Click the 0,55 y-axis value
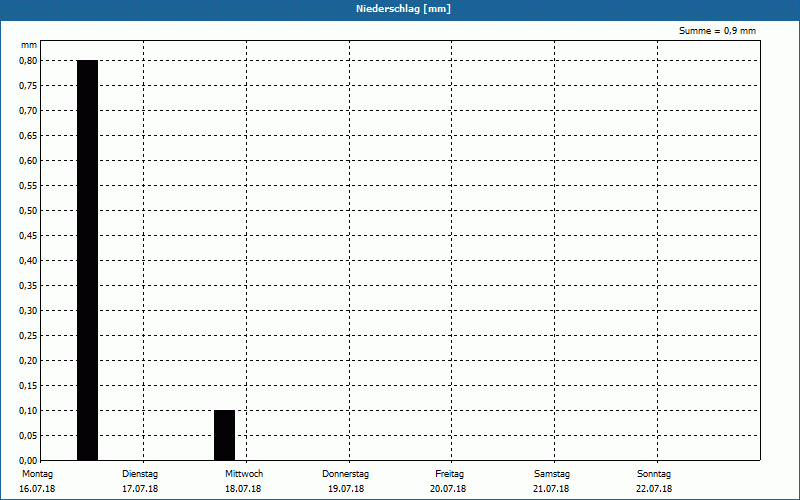 28,186
